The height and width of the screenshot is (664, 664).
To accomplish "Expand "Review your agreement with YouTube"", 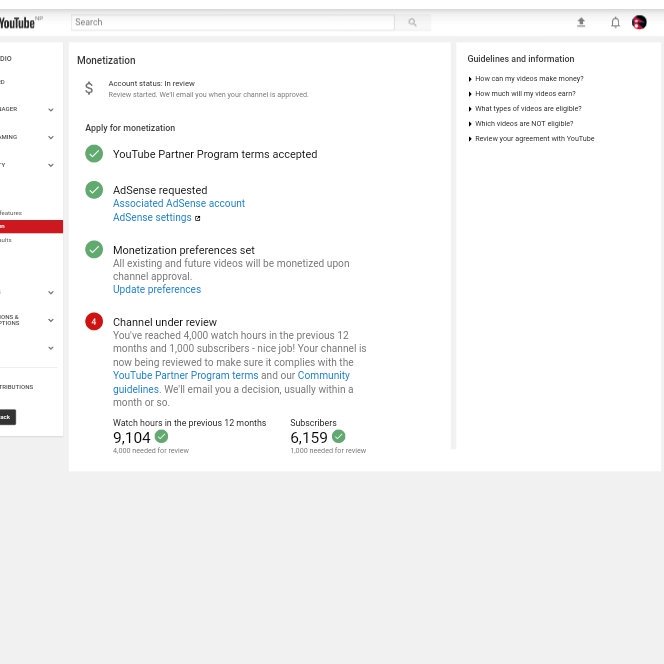I will [534, 139].
